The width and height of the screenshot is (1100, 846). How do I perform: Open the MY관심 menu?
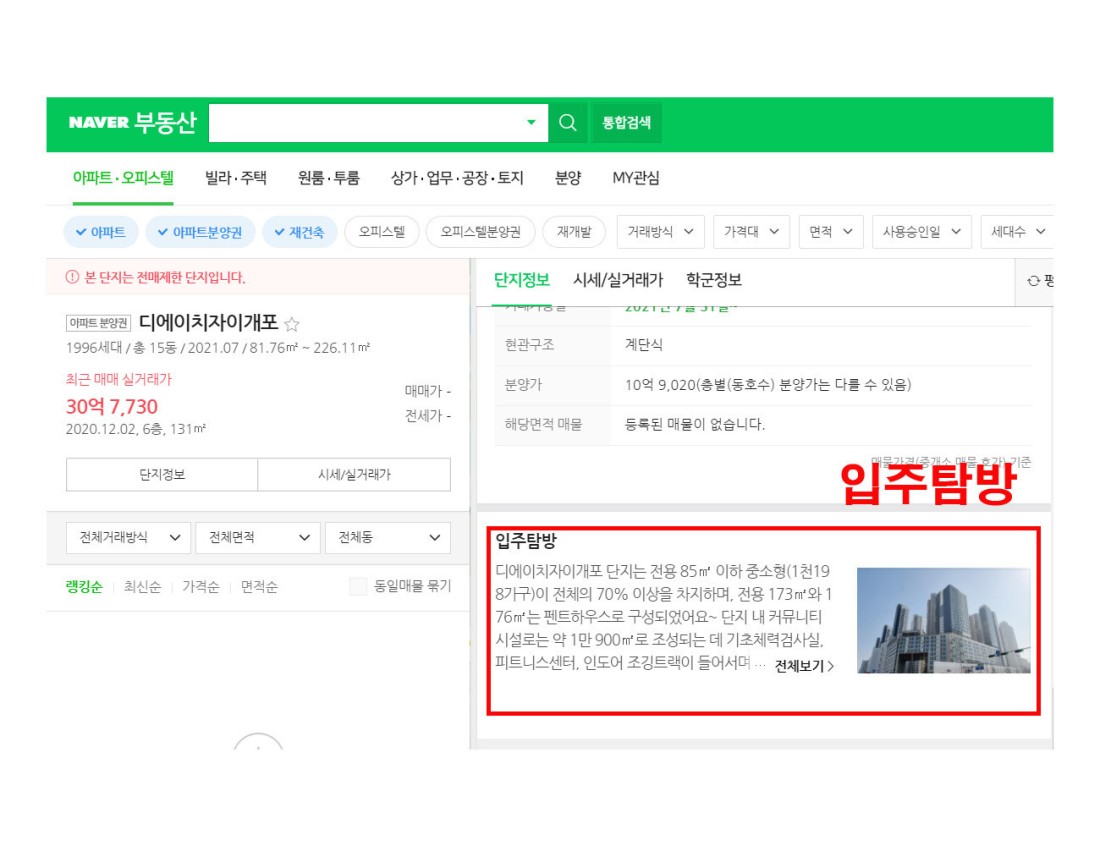point(636,178)
